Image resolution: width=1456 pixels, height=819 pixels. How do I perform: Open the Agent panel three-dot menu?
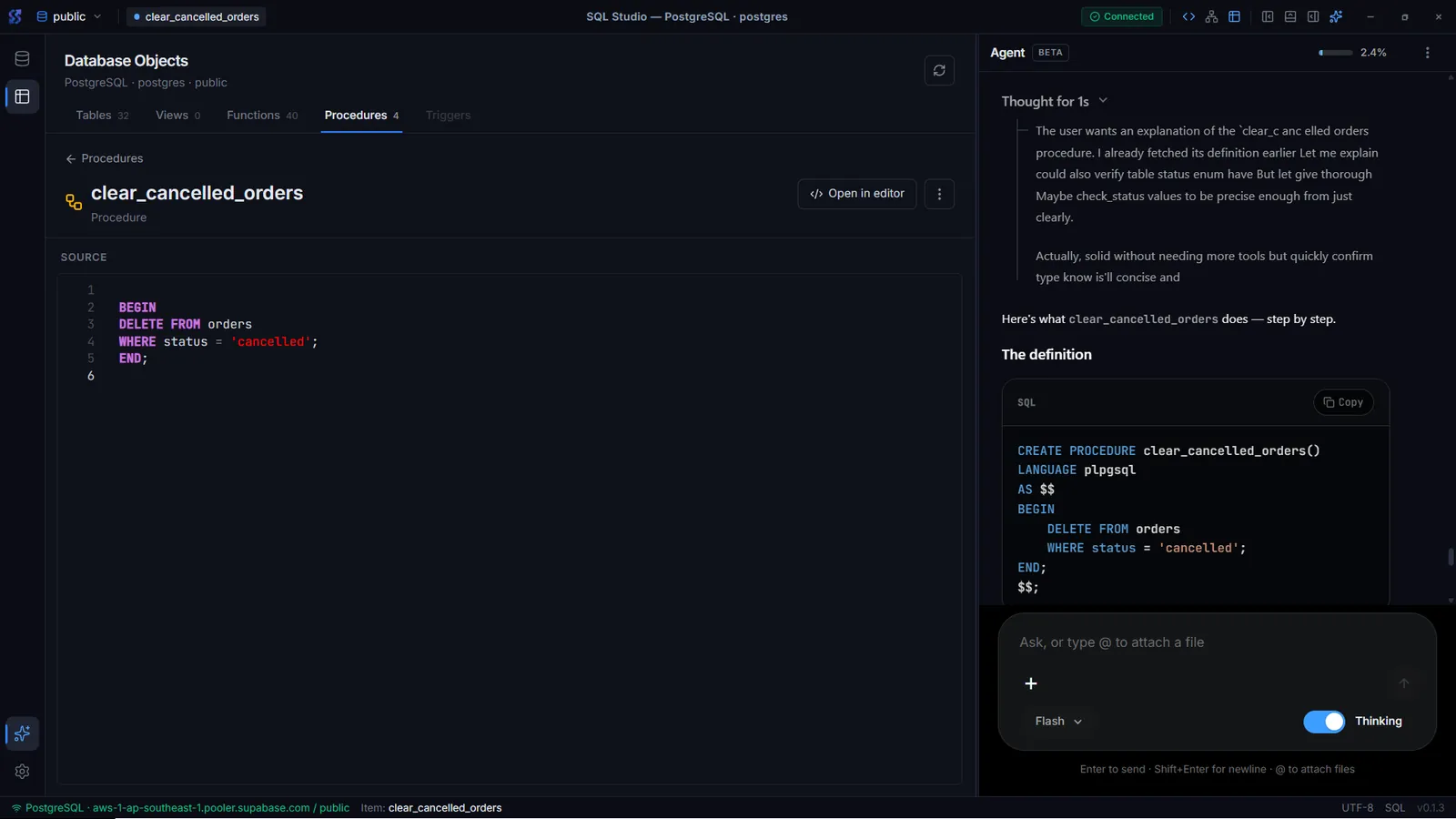(1427, 53)
